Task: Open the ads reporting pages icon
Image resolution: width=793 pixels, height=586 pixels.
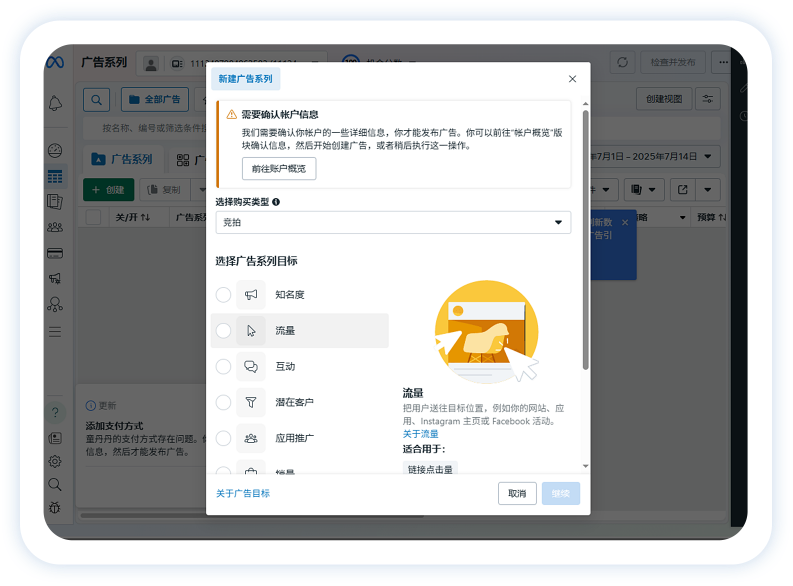Action: (55, 202)
